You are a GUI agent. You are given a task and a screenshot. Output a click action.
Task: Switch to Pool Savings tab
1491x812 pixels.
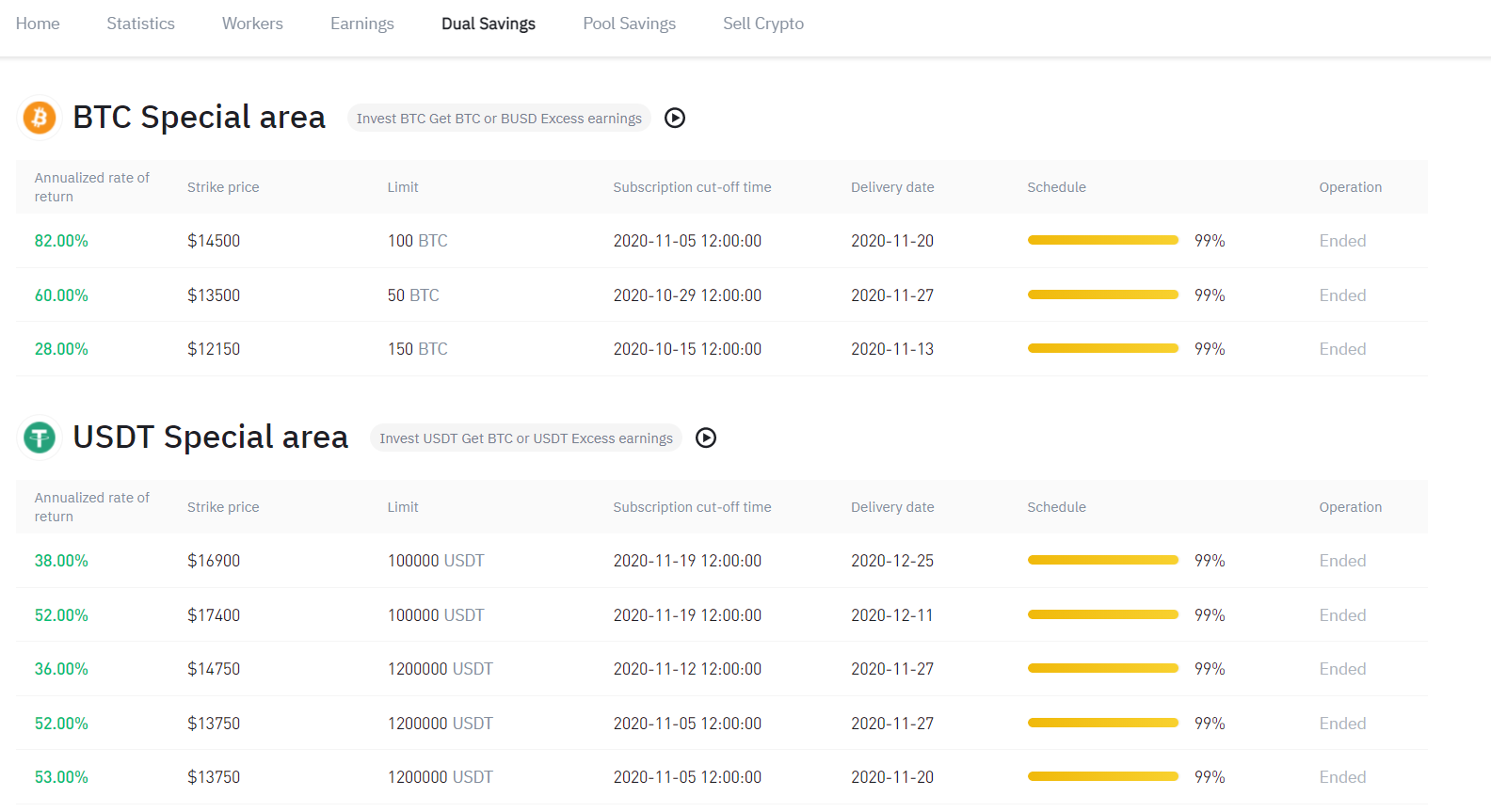click(x=630, y=24)
